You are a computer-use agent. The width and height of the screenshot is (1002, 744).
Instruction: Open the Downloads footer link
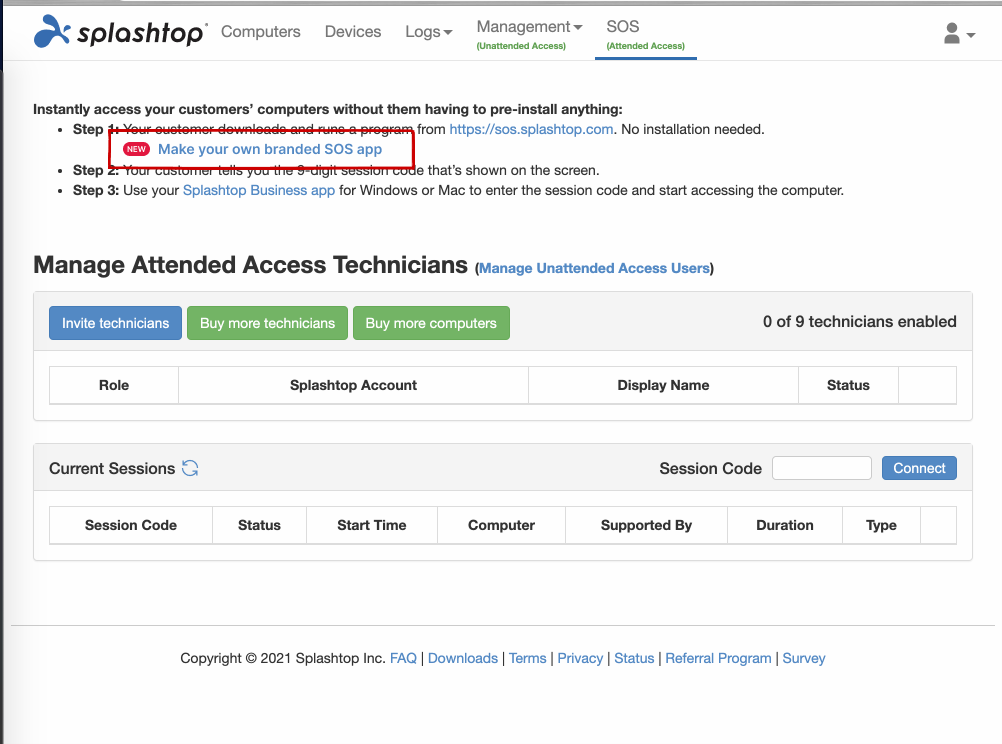pos(463,658)
